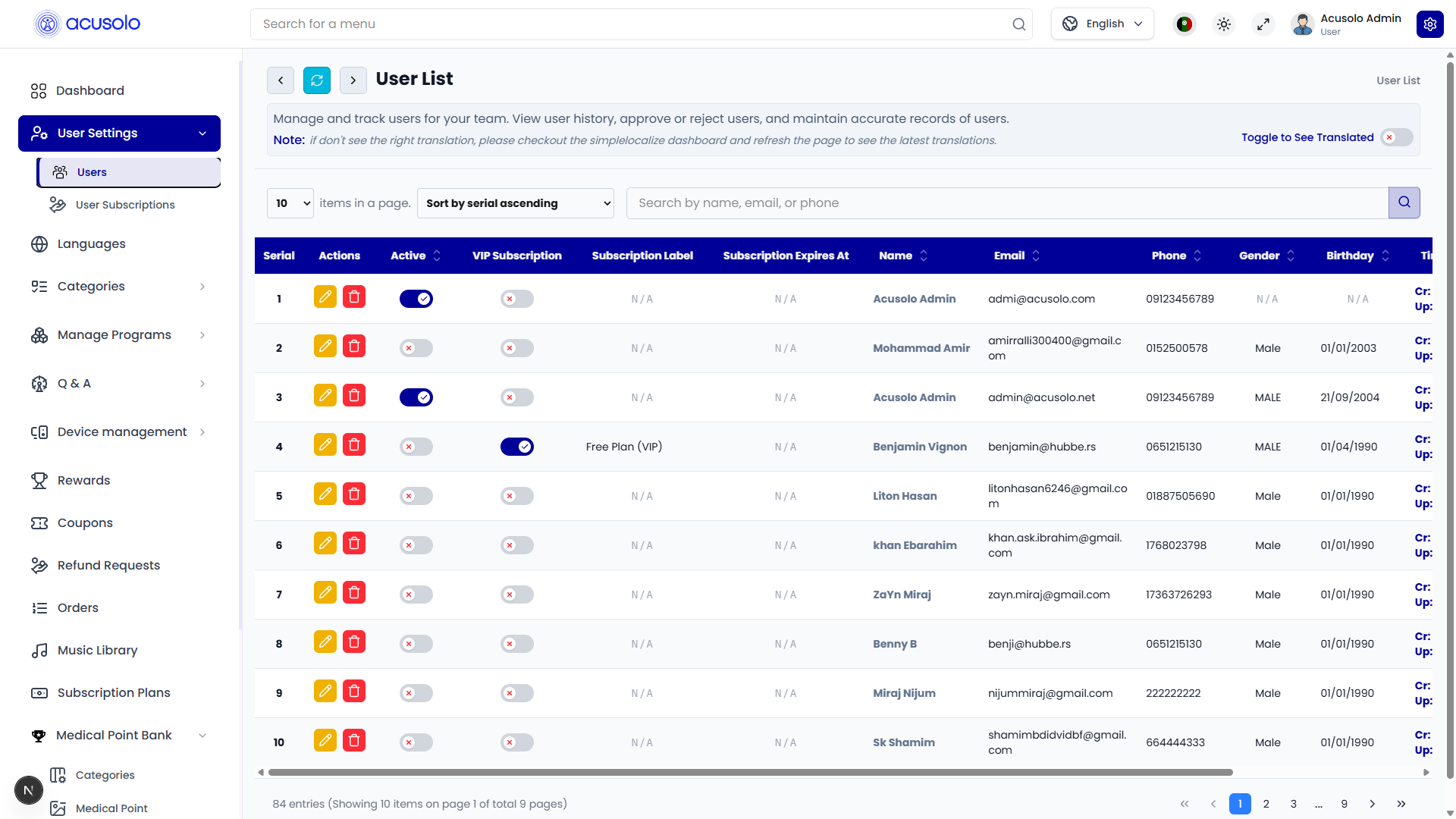Open the Sort by serial ascending dropdown
The height and width of the screenshot is (819, 1456).
point(516,203)
